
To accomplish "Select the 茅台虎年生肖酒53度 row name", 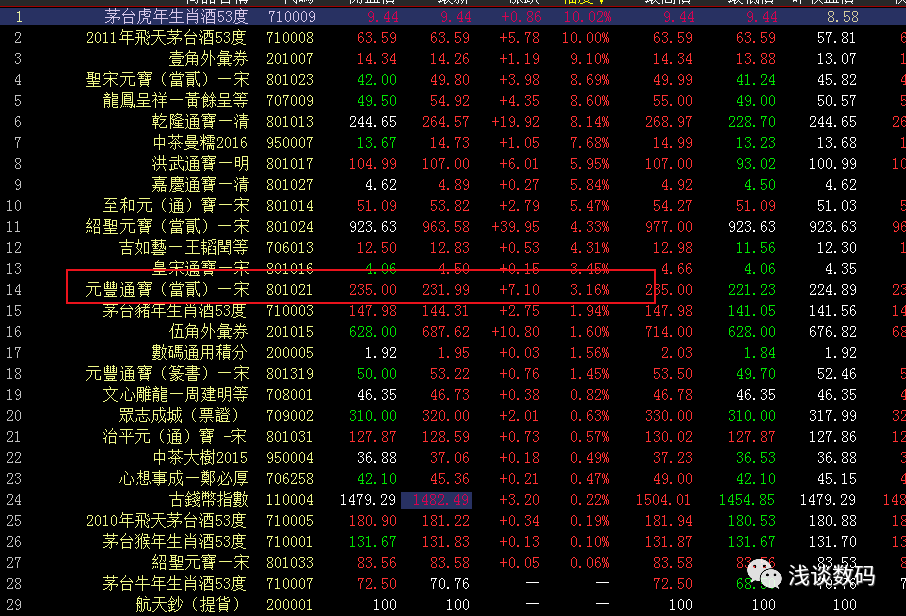I will (x=176, y=17).
